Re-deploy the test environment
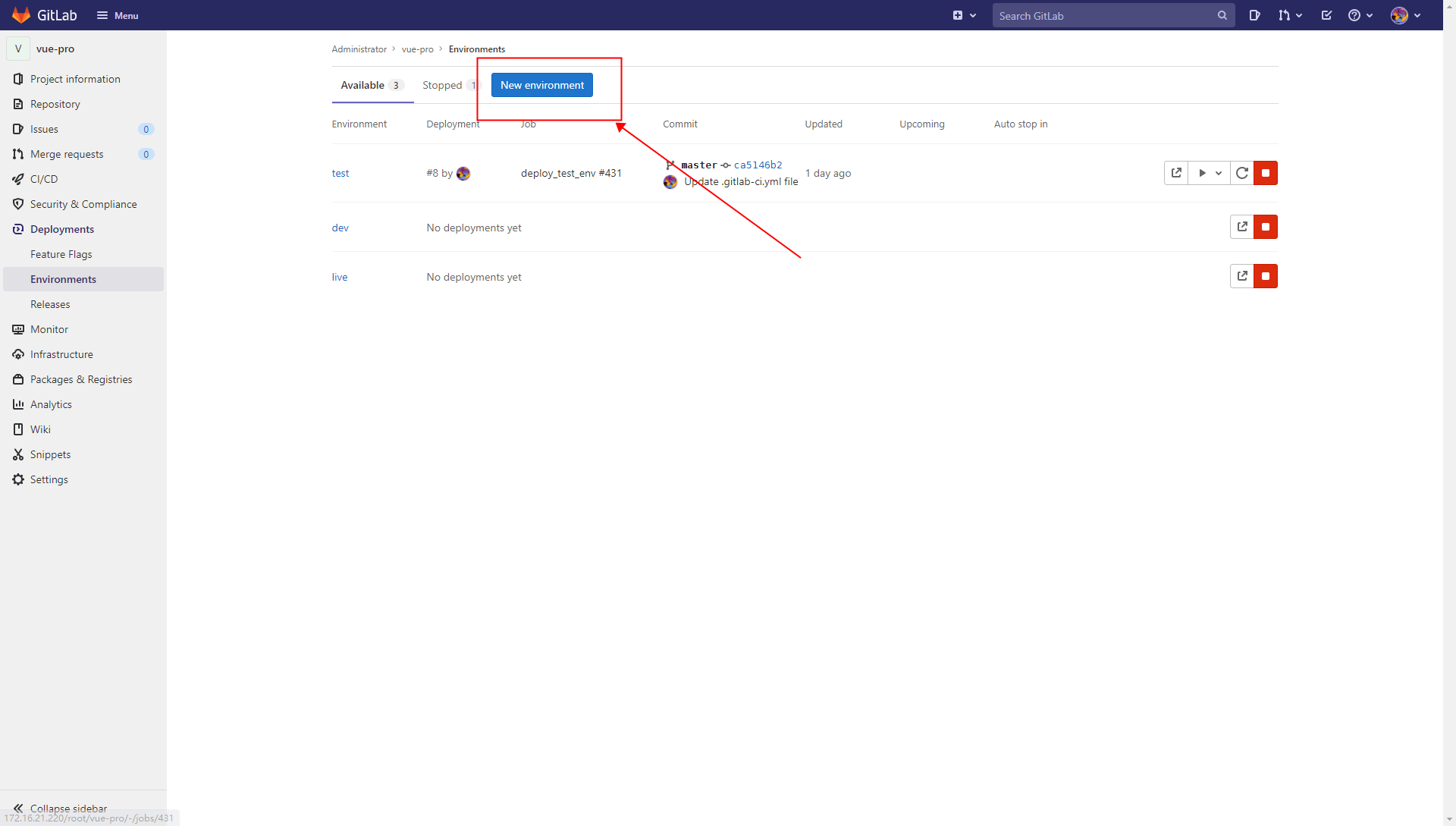1456x826 pixels. [x=1241, y=173]
